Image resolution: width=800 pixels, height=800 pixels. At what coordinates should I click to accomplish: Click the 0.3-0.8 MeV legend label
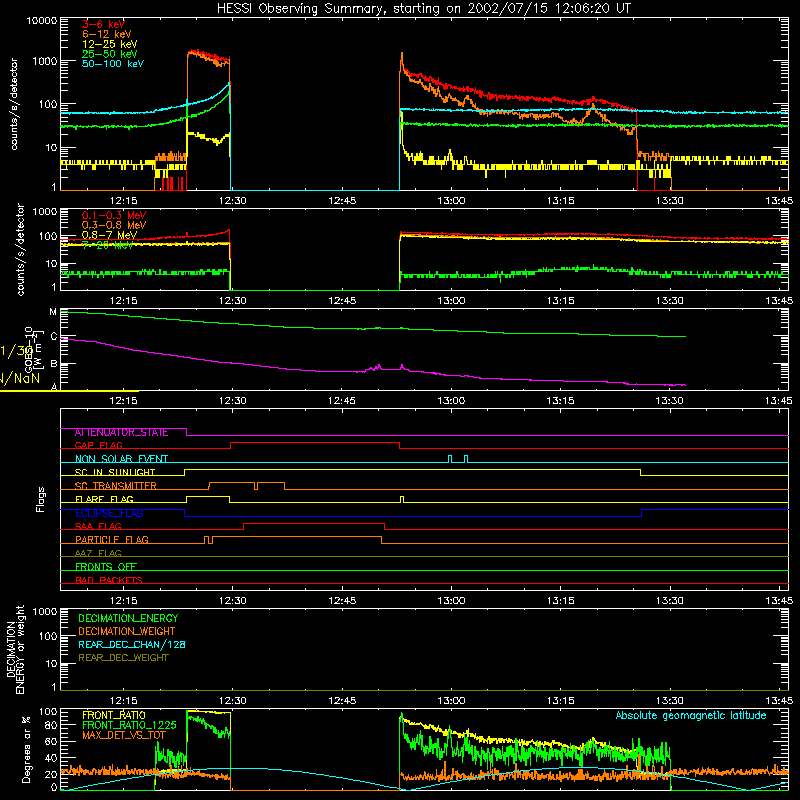pos(114,225)
